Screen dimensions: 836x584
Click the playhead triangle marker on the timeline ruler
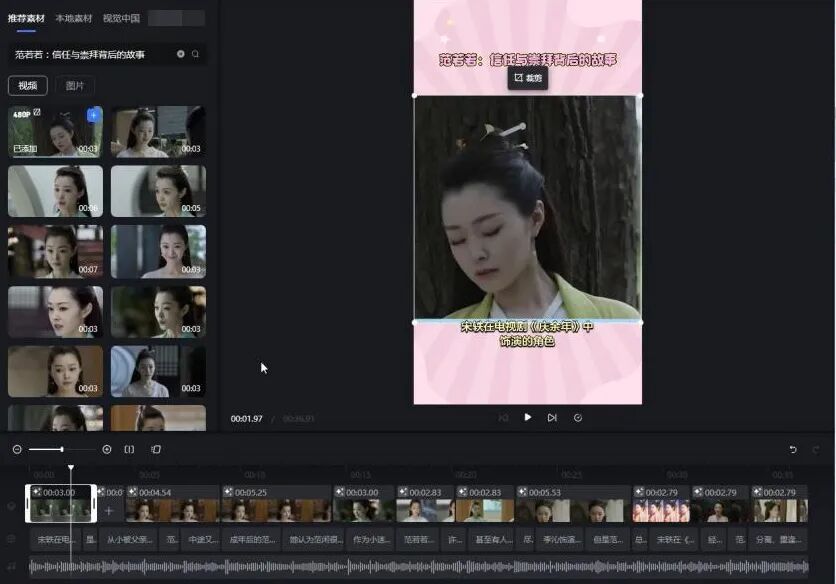pos(71,466)
